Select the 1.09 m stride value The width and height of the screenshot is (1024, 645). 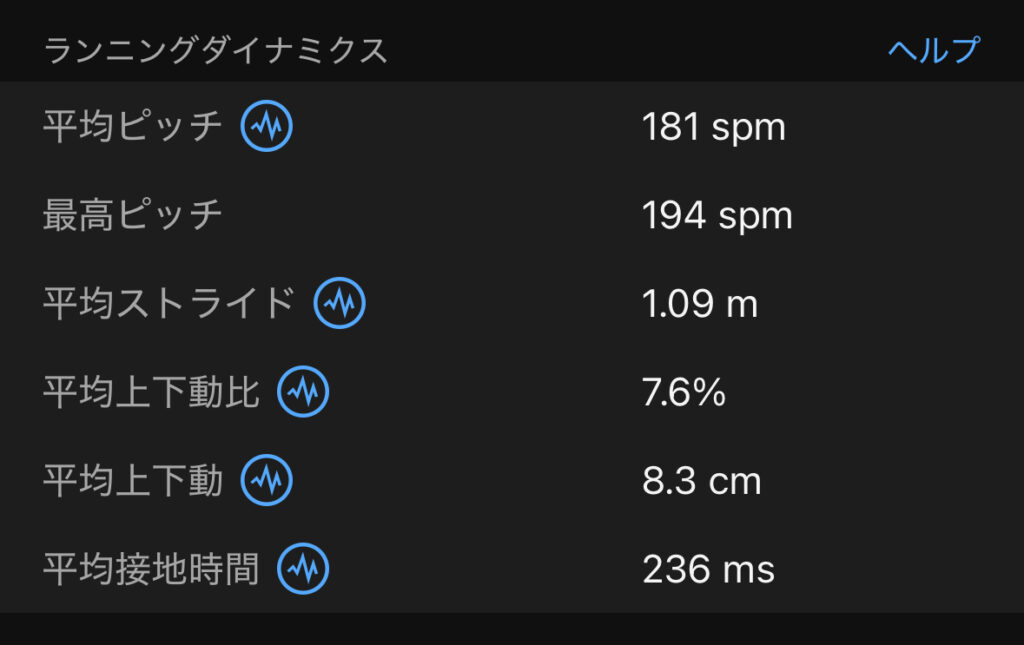tap(699, 304)
